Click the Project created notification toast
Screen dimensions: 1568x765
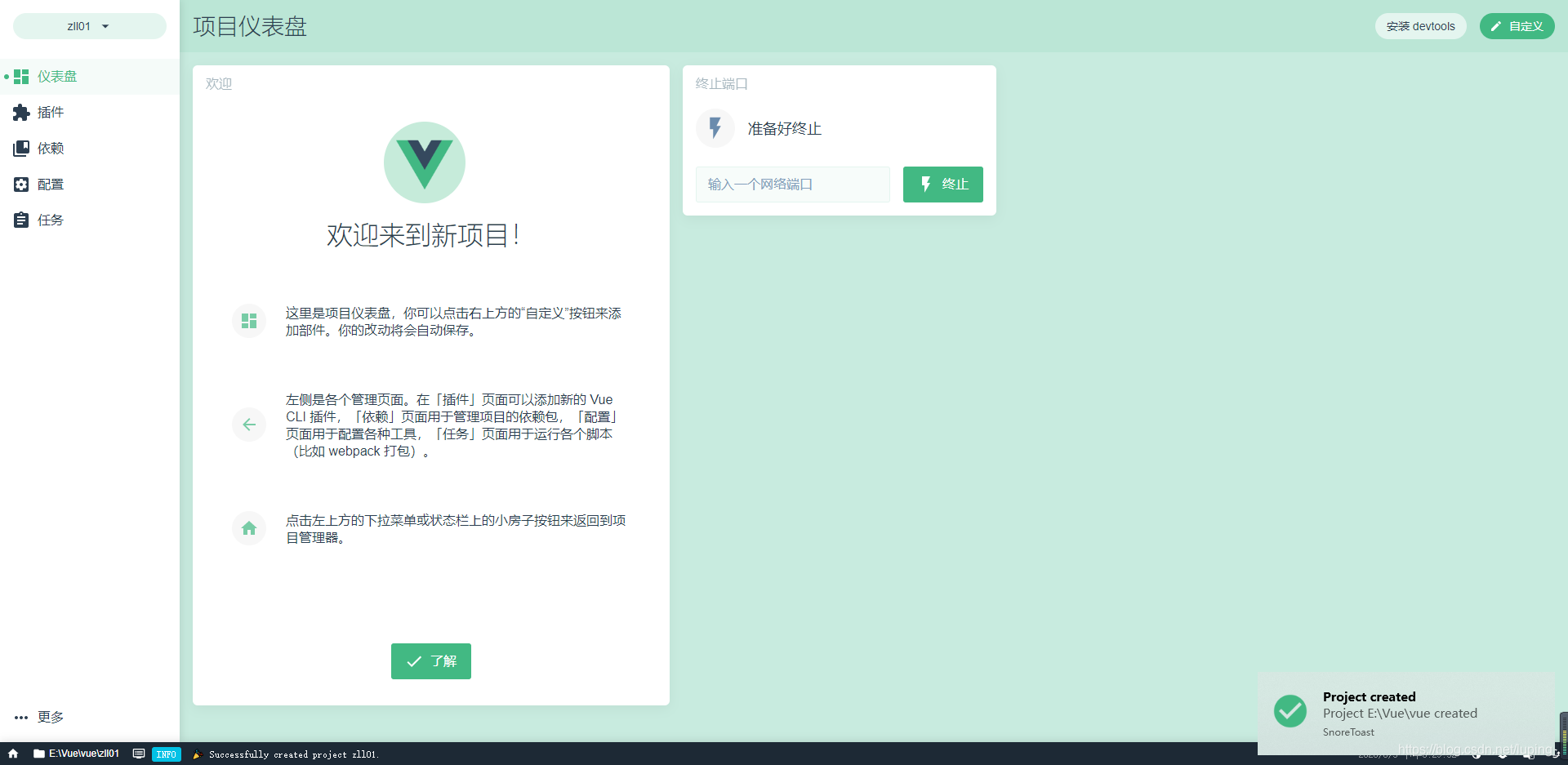tap(1407, 714)
